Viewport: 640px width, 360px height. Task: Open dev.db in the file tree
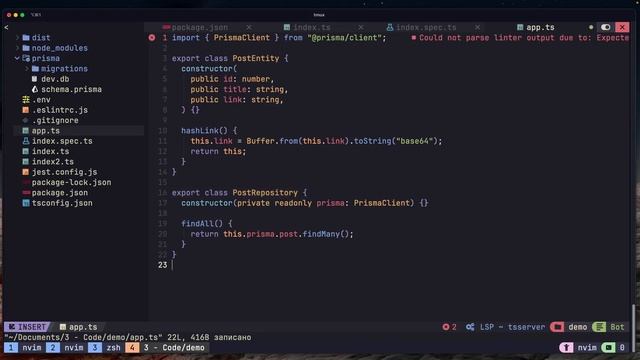55,79
